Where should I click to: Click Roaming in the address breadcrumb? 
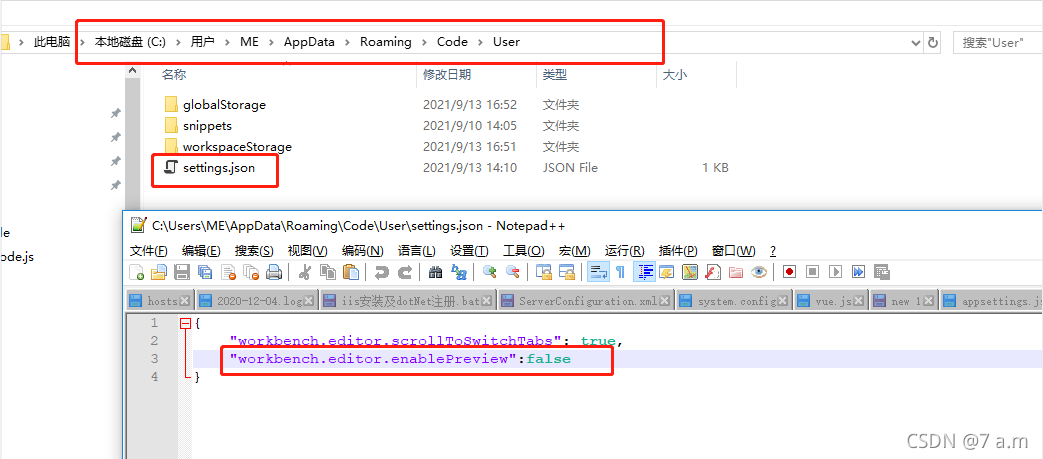click(386, 42)
